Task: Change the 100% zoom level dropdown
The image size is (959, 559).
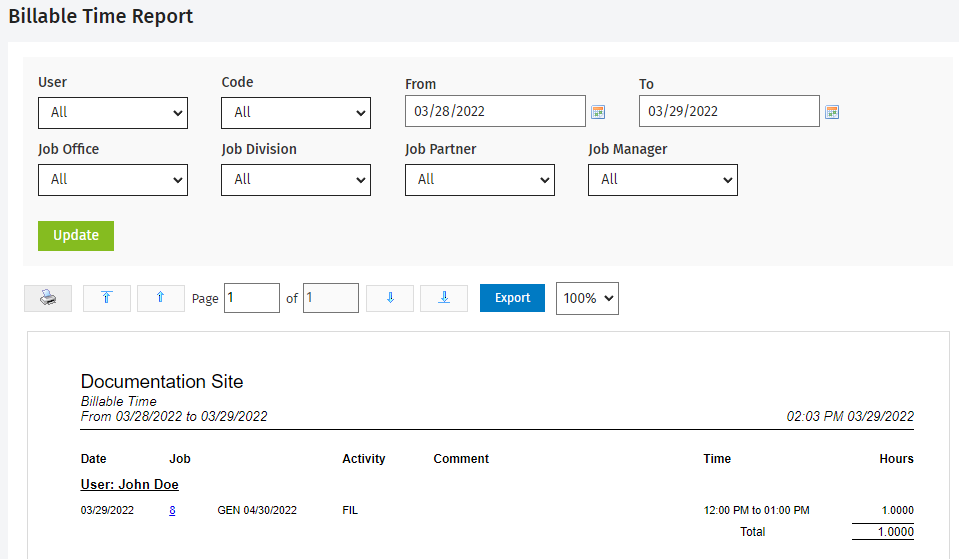Action: [587, 298]
